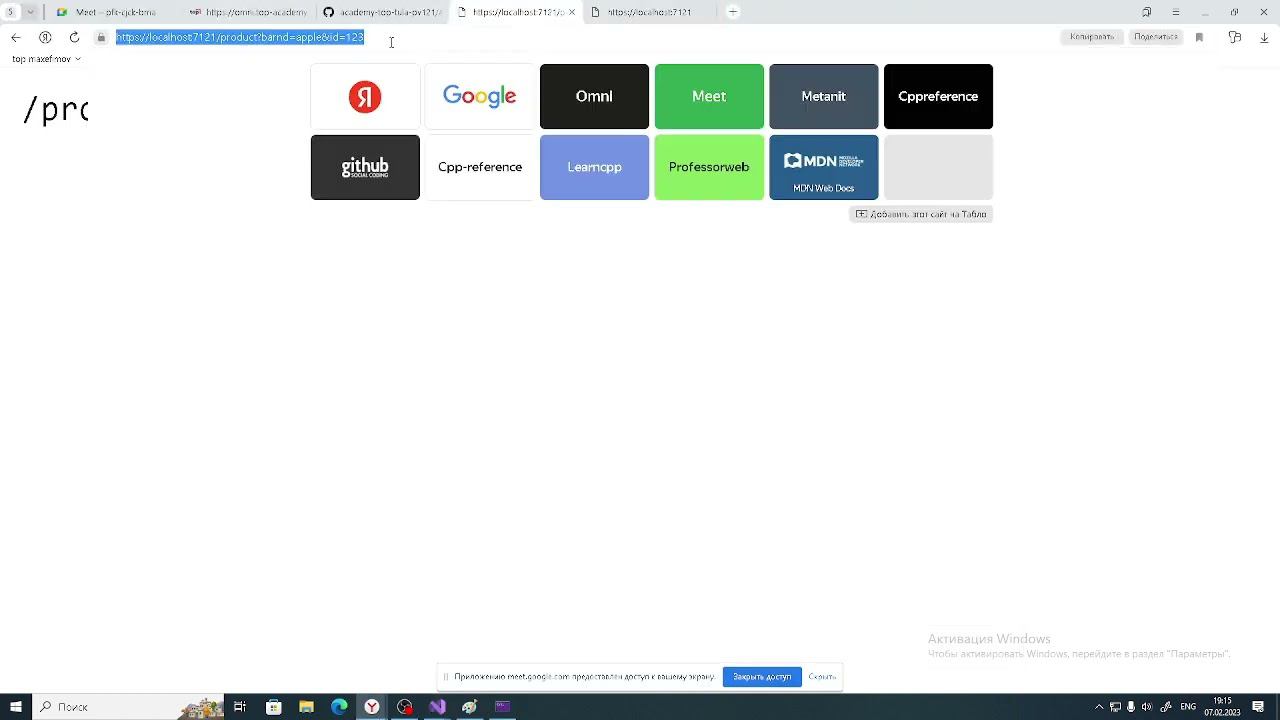Switch to Visual Studio in taskbar

(x=437, y=707)
